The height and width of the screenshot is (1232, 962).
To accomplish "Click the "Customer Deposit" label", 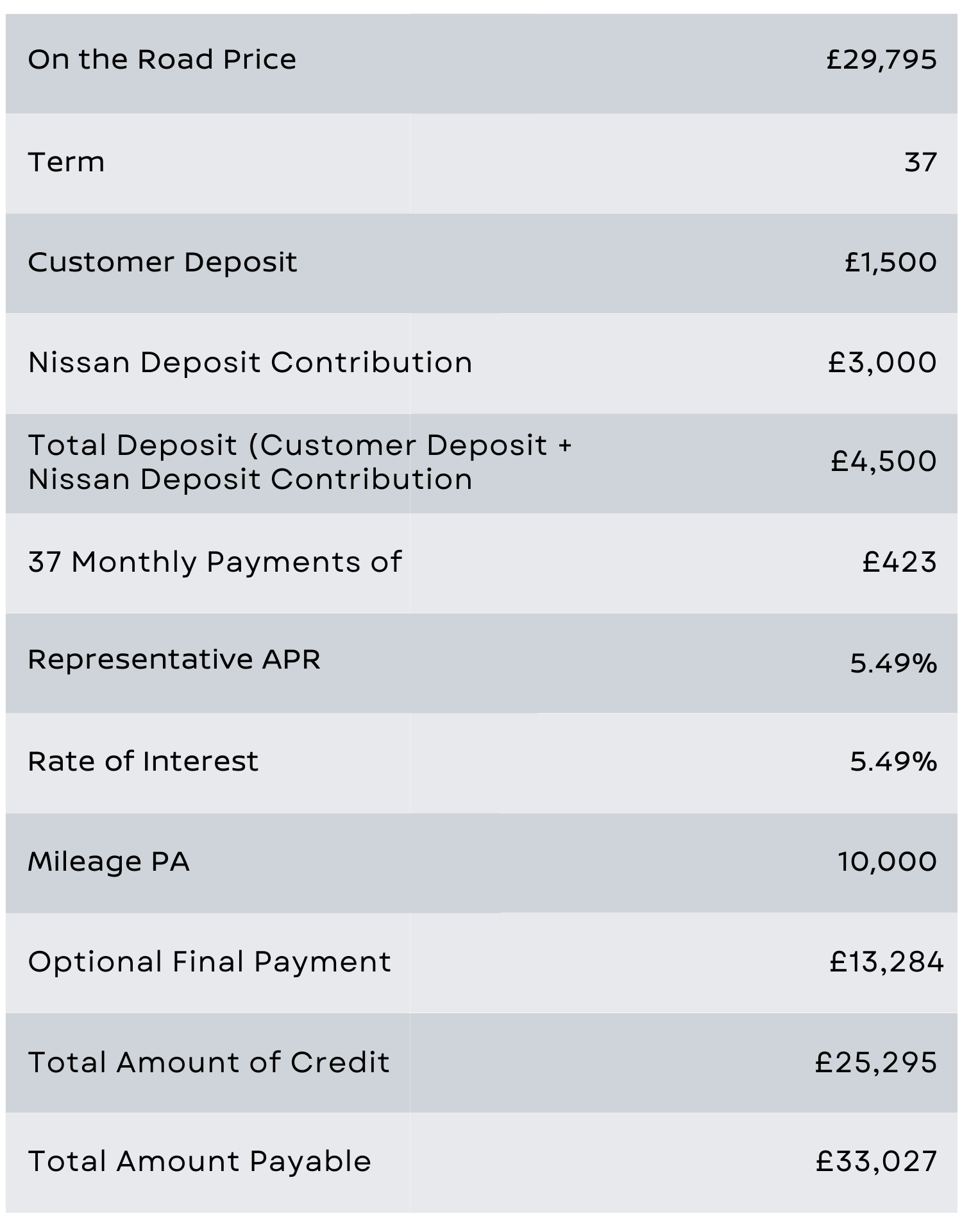I will click(x=162, y=262).
